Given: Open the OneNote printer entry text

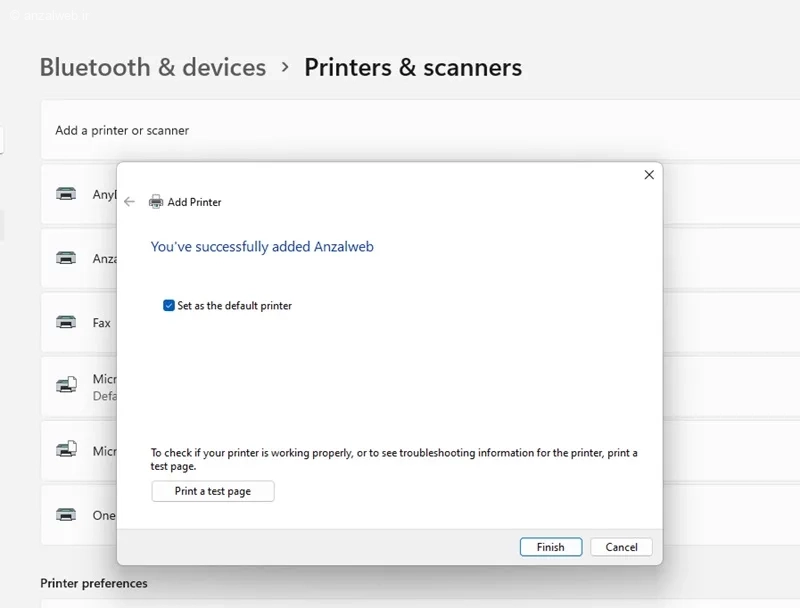Looking at the screenshot, I should [104, 515].
